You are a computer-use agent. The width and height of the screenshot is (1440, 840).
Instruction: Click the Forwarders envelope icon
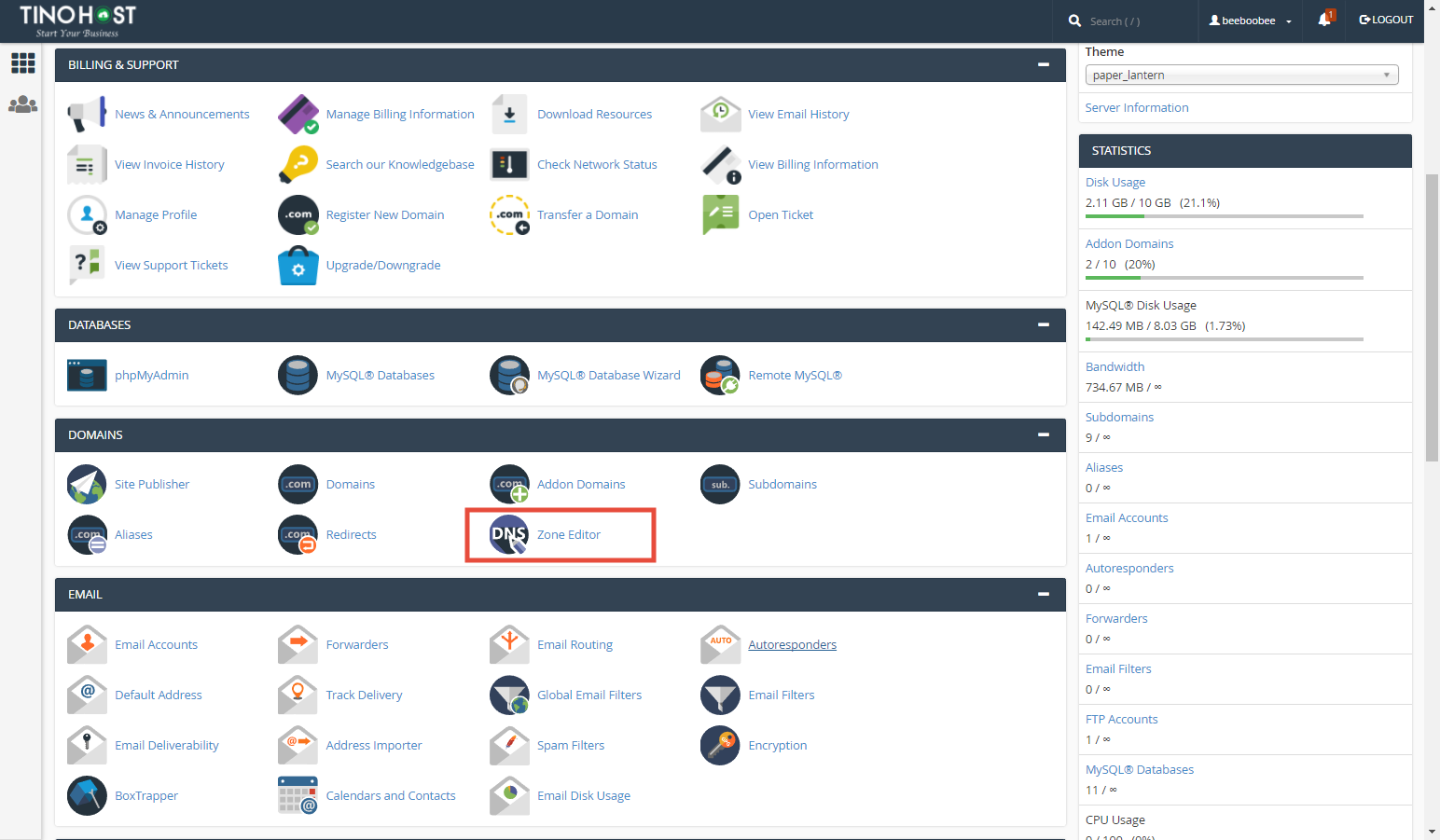click(x=298, y=645)
